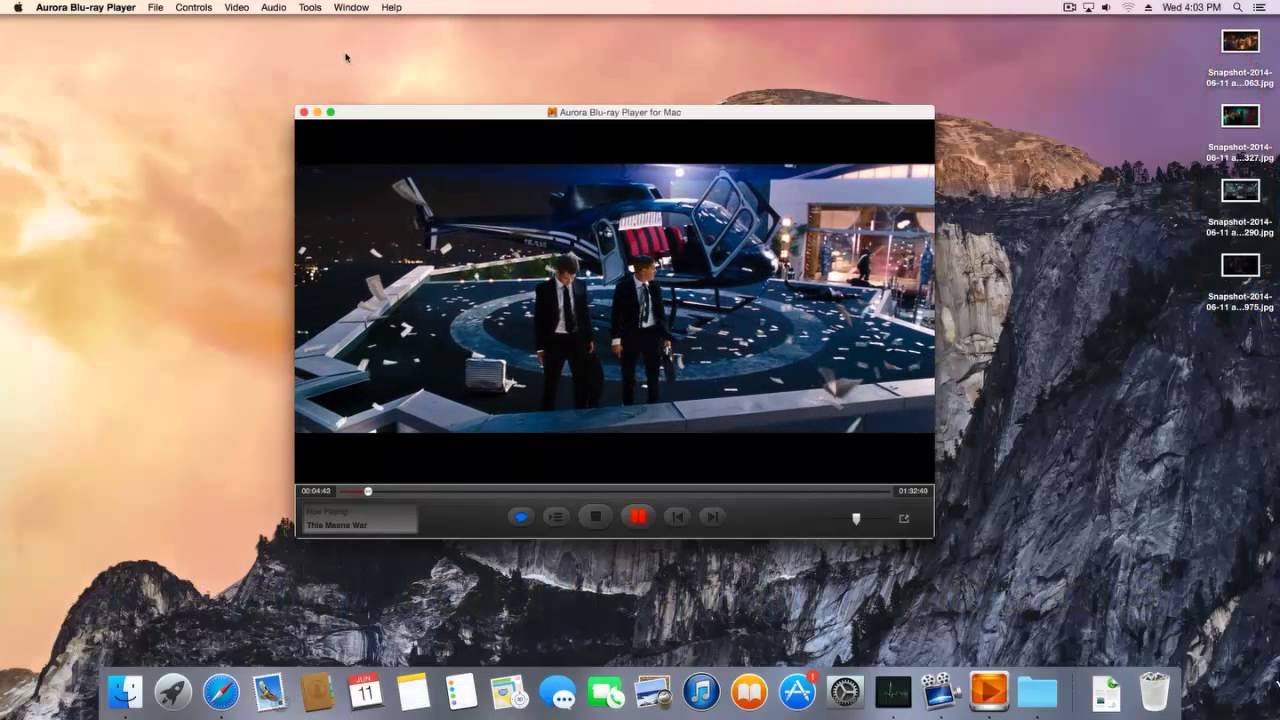Open Finder from the Dock
The width and height of the screenshot is (1280, 720).
pyautogui.click(x=125, y=692)
